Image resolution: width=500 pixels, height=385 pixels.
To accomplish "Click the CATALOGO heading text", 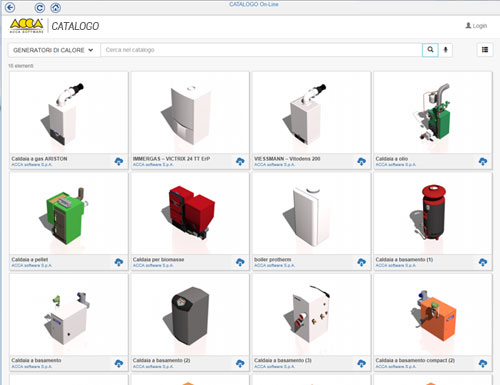I will click(75, 26).
